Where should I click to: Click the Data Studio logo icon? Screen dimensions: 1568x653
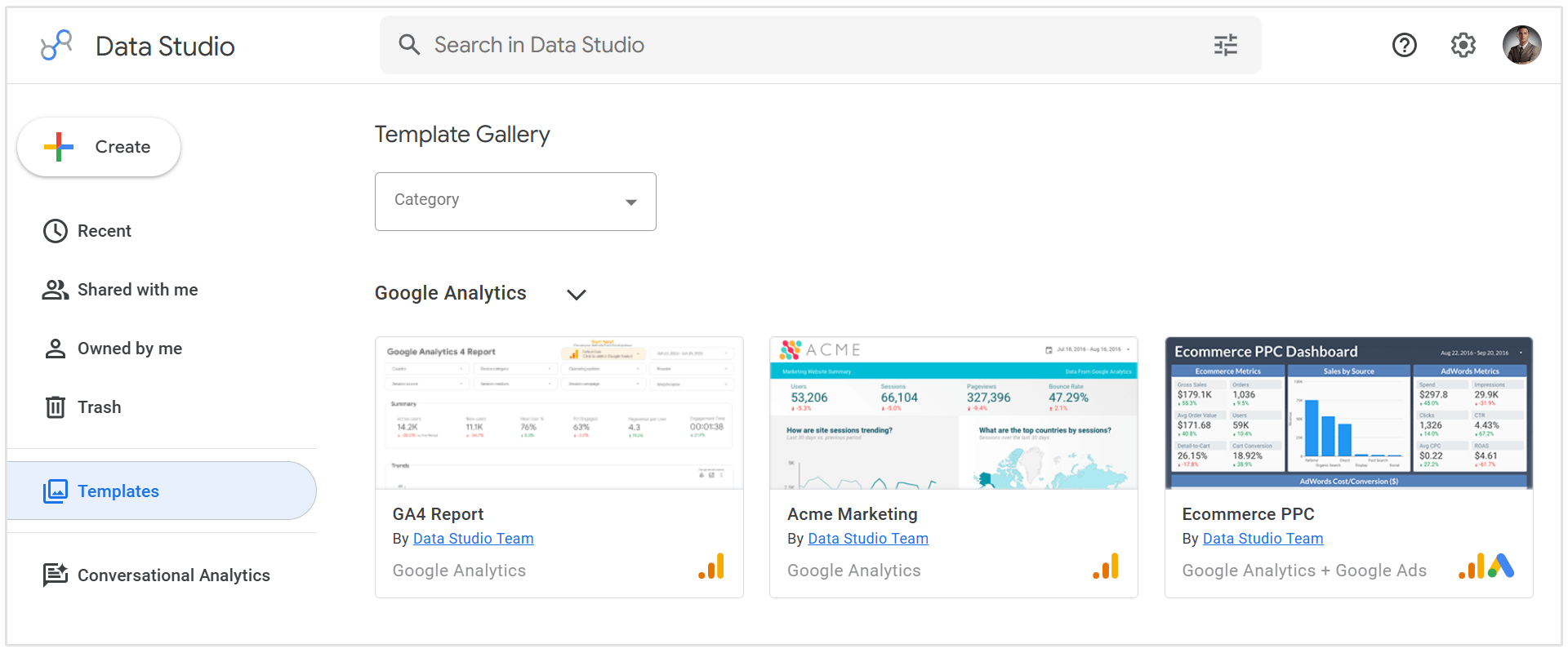tap(56, 45)
